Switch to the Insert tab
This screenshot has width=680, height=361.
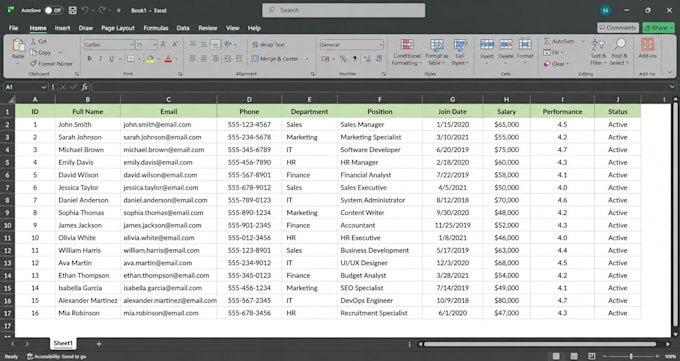click(62, 28)
